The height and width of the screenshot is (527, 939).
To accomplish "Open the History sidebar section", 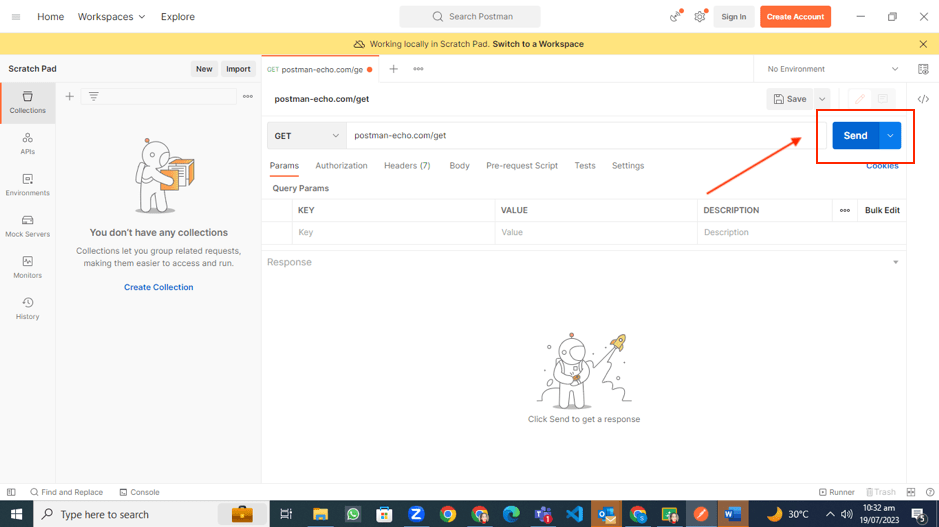I will pos(27,308).
